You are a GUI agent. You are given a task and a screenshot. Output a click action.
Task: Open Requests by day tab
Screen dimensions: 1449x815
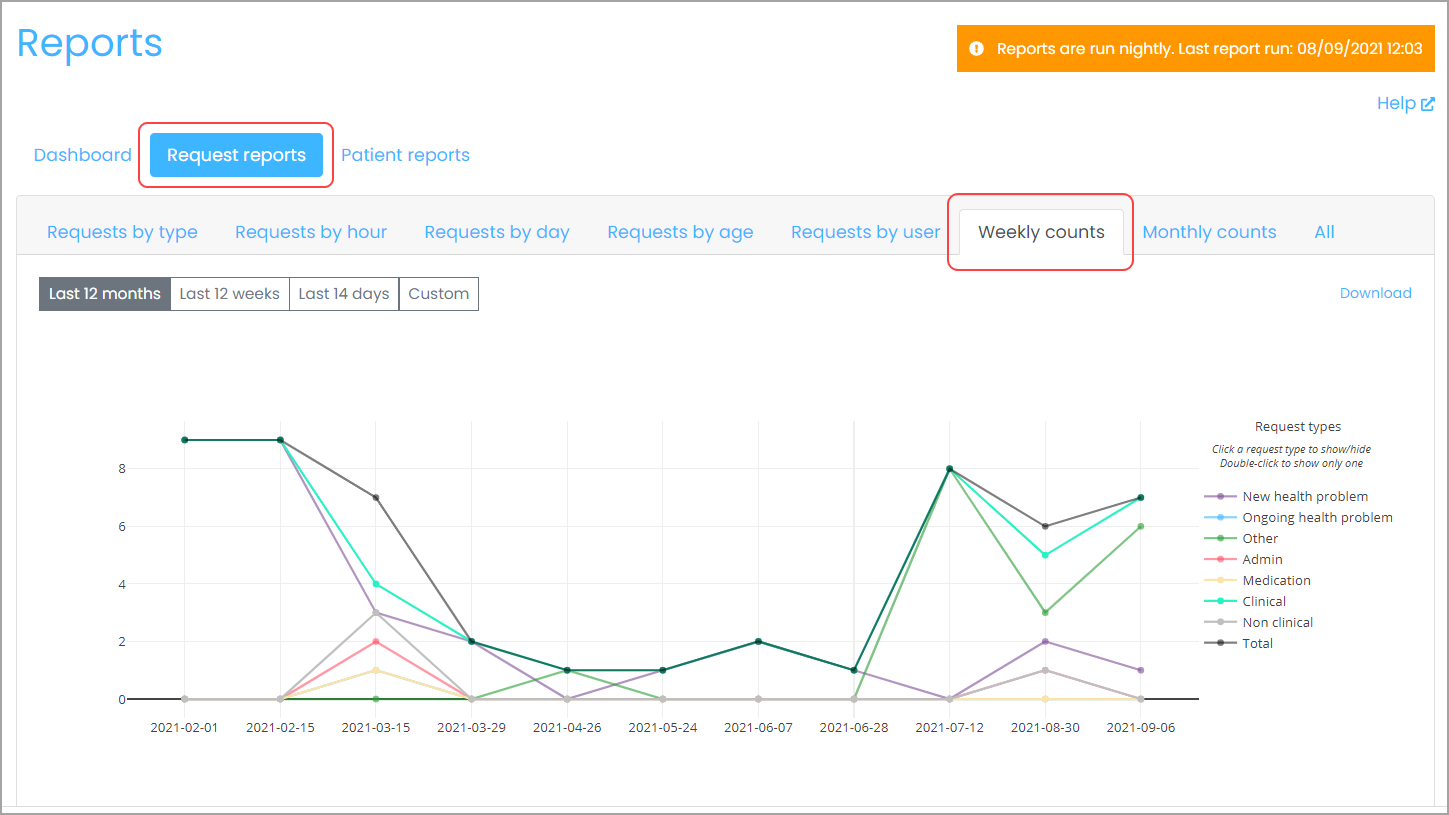[497, 232]
